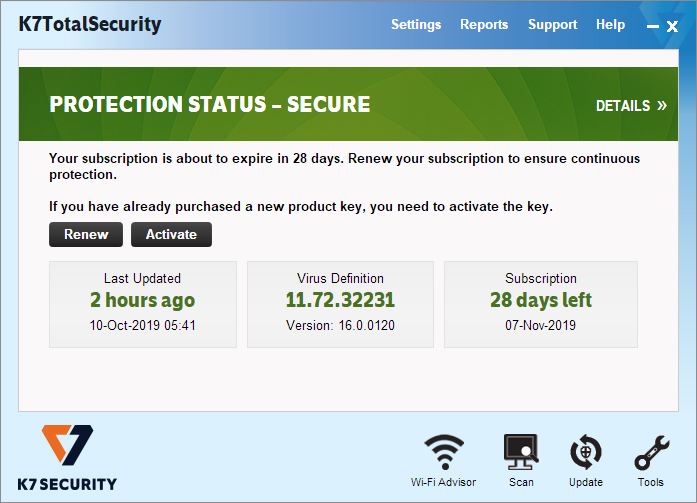Viewport: 697px width, 503px height.
Task: Open the Settings menu
Action: [x=416, y=25]
